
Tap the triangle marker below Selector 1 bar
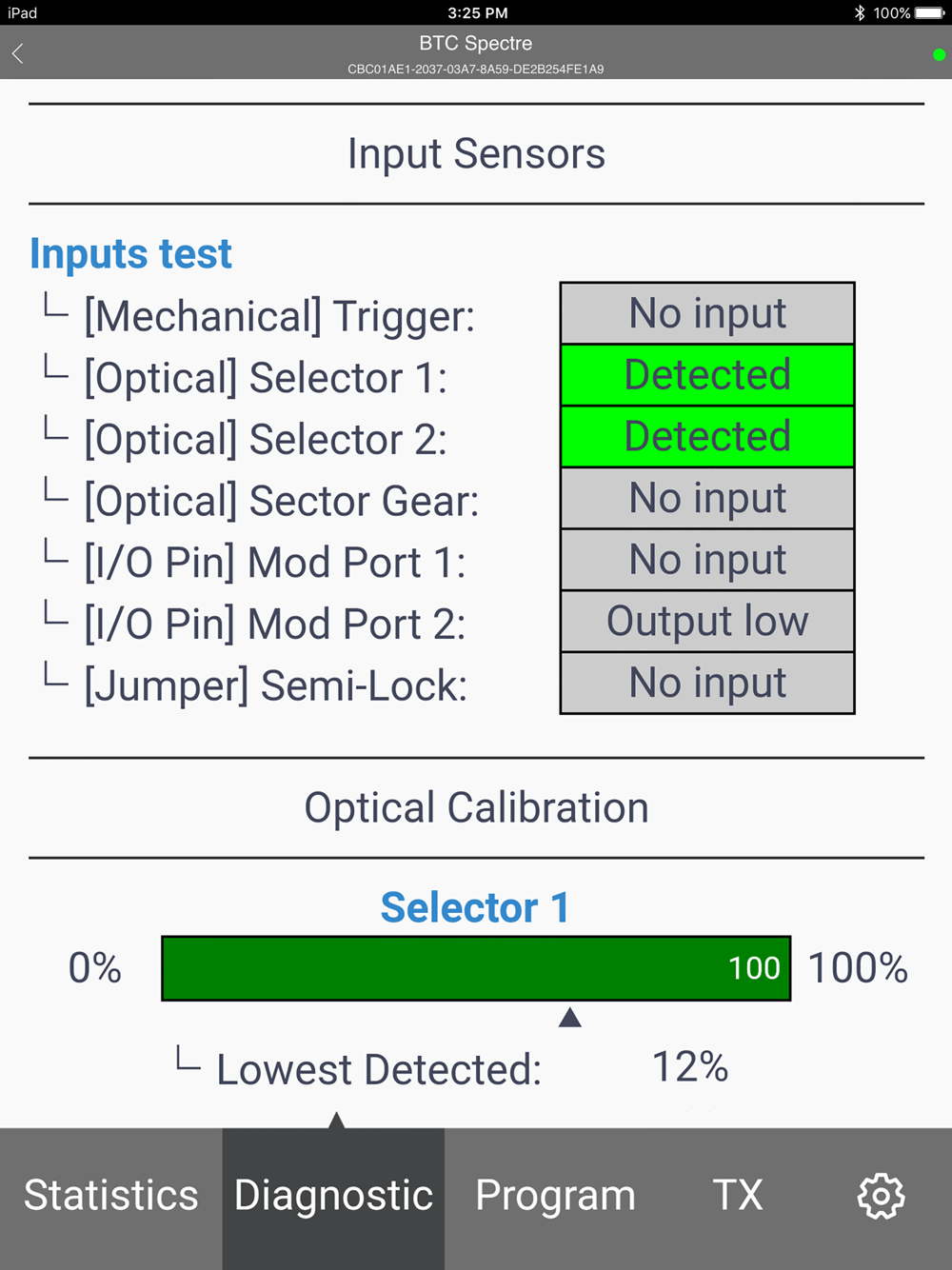570,1018
